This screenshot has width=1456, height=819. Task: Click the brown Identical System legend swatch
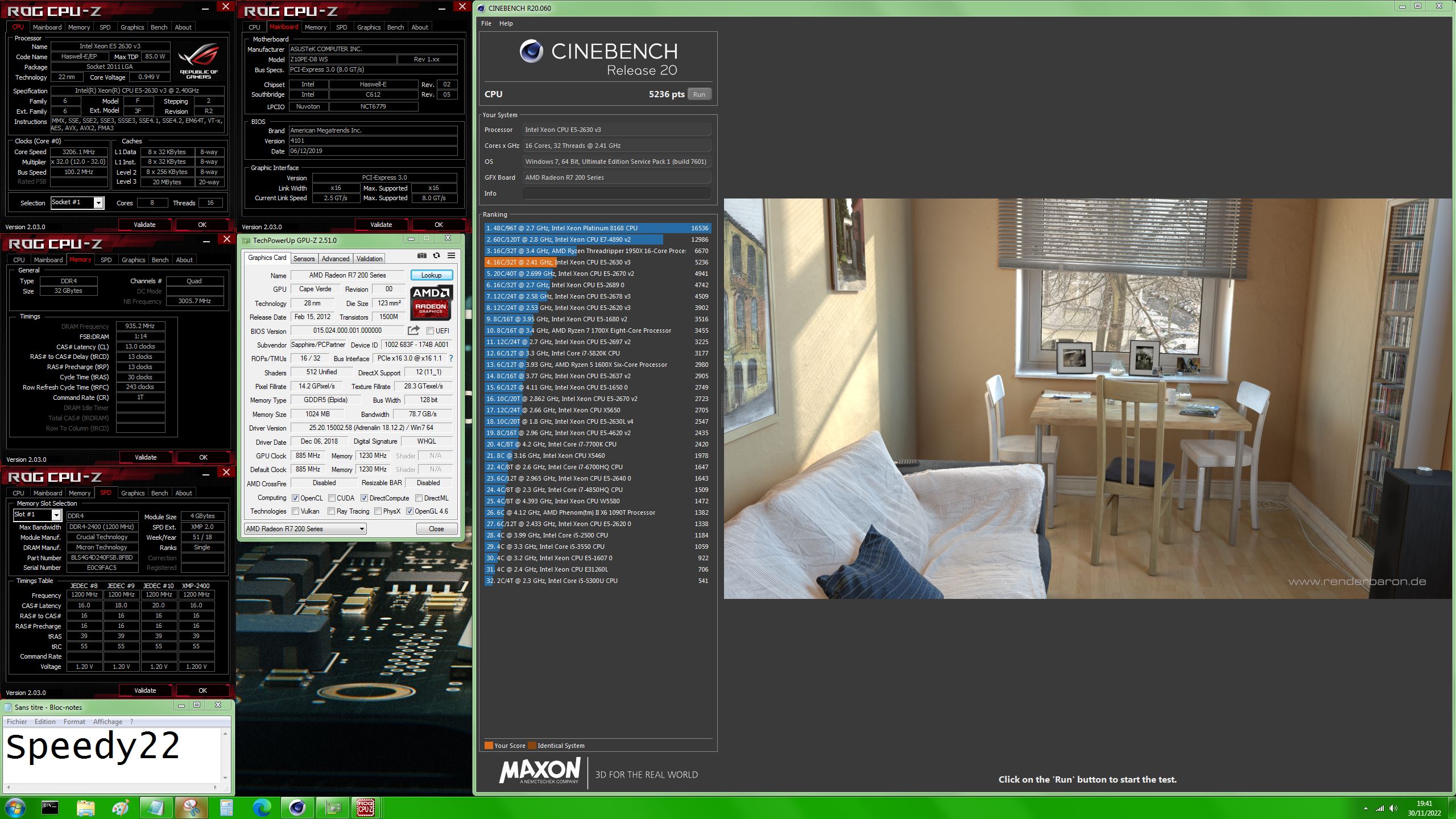pyautogui.click(x=532, y=746)
